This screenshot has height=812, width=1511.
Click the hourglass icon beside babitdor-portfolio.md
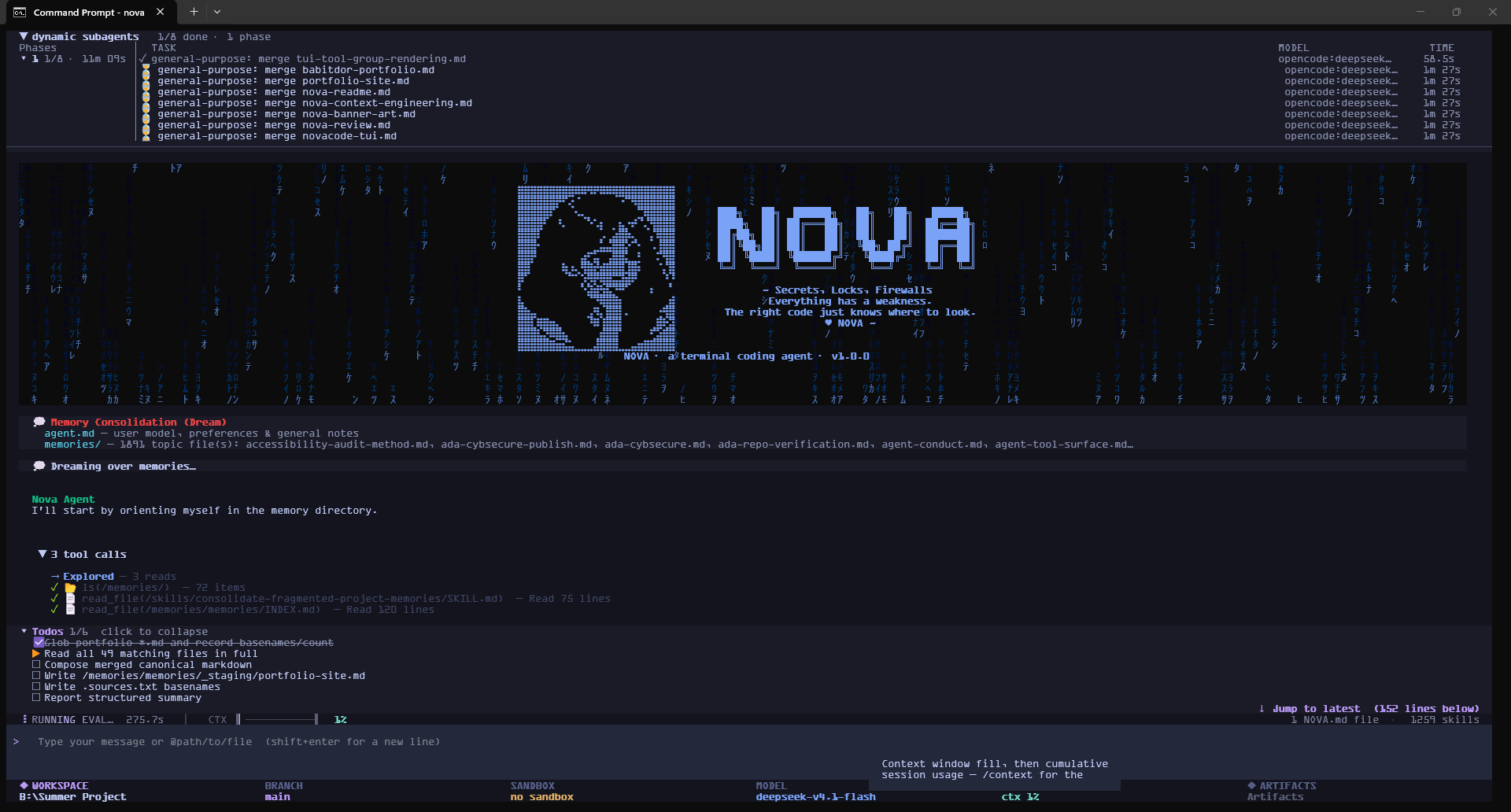click(x=146, y=70)
